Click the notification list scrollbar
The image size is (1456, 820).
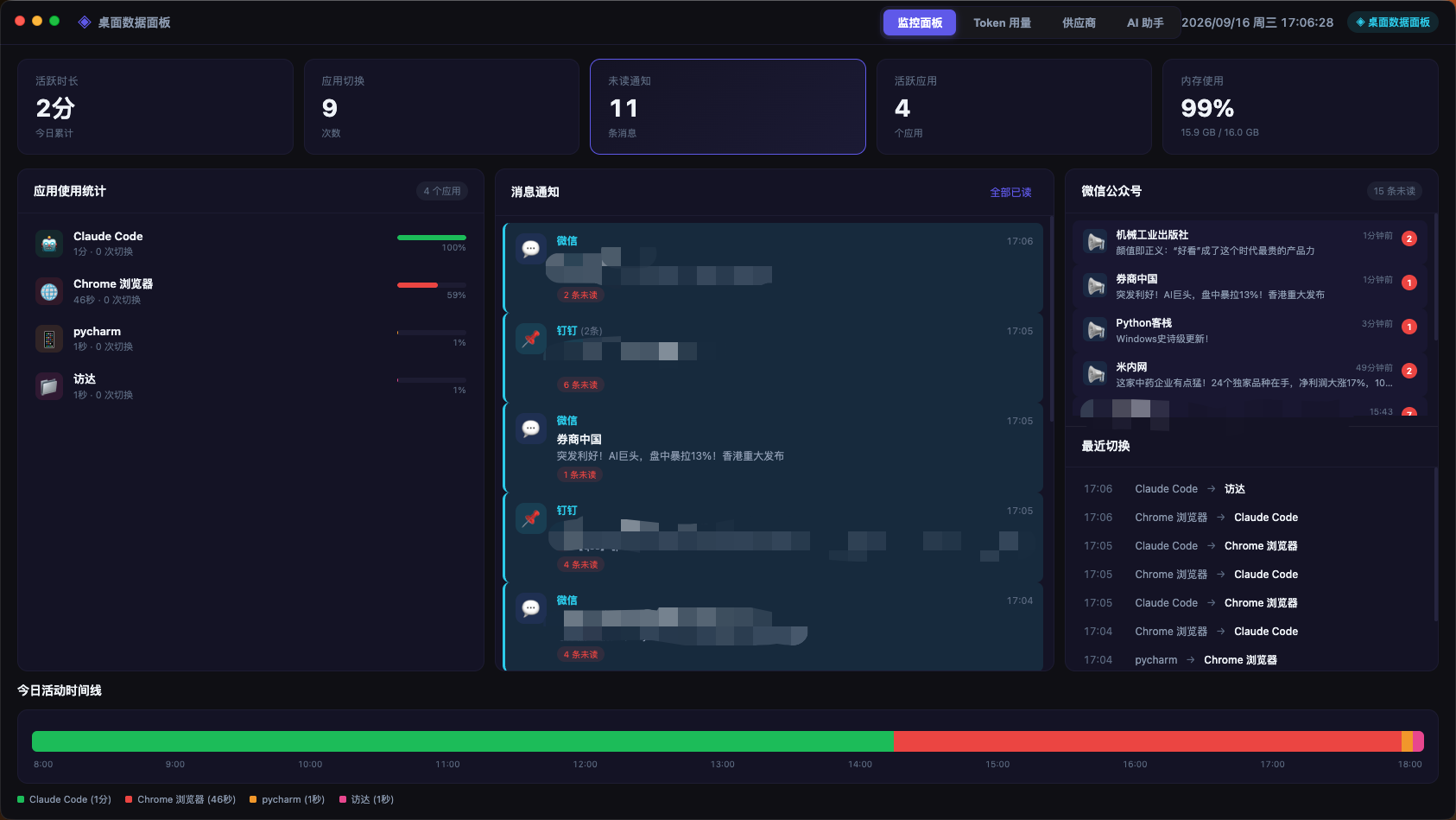click(1051, 319)
